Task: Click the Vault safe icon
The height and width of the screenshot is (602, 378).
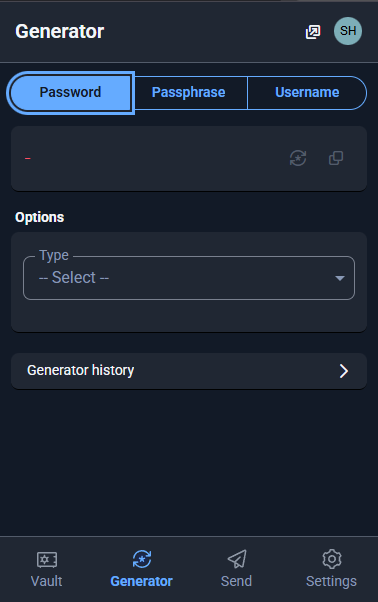Action: pyautogui.click(x=47, y=559)
